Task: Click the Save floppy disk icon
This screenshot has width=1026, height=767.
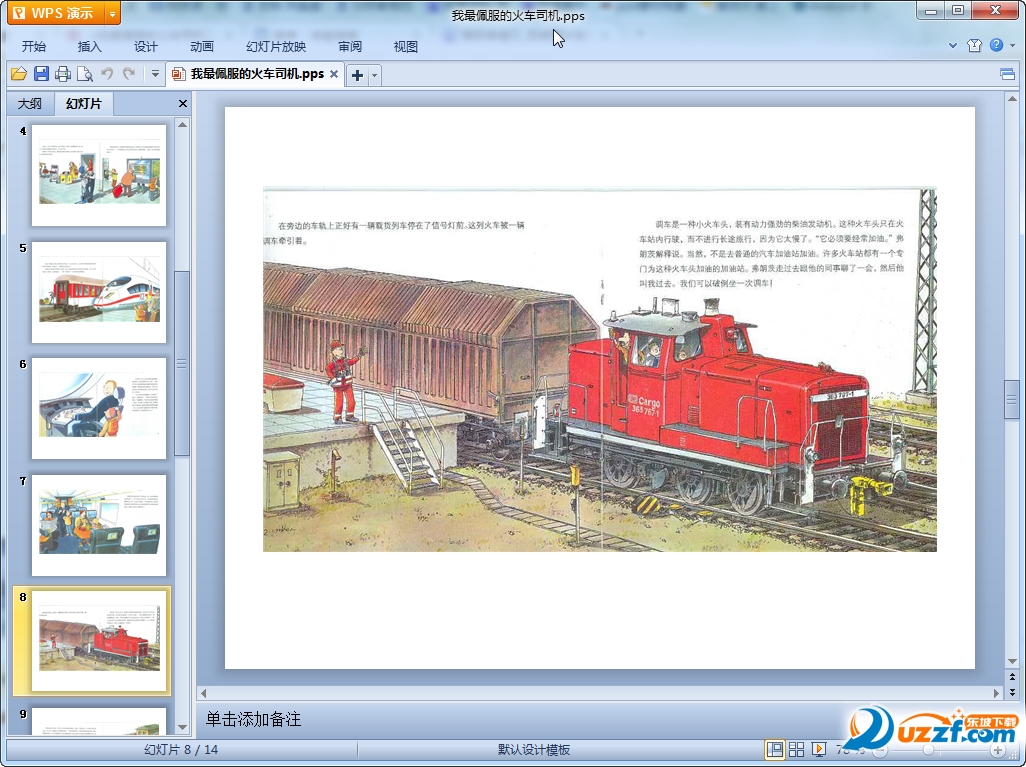Action: point(41,74)
